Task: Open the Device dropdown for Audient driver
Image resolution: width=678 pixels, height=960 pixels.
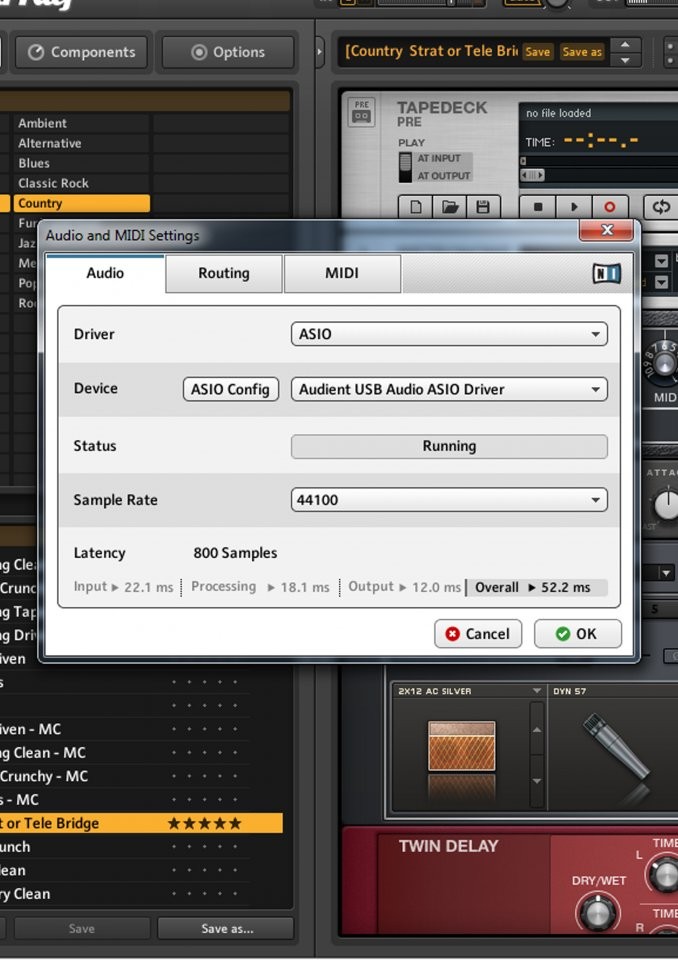Action: click(x=449, y=389)
